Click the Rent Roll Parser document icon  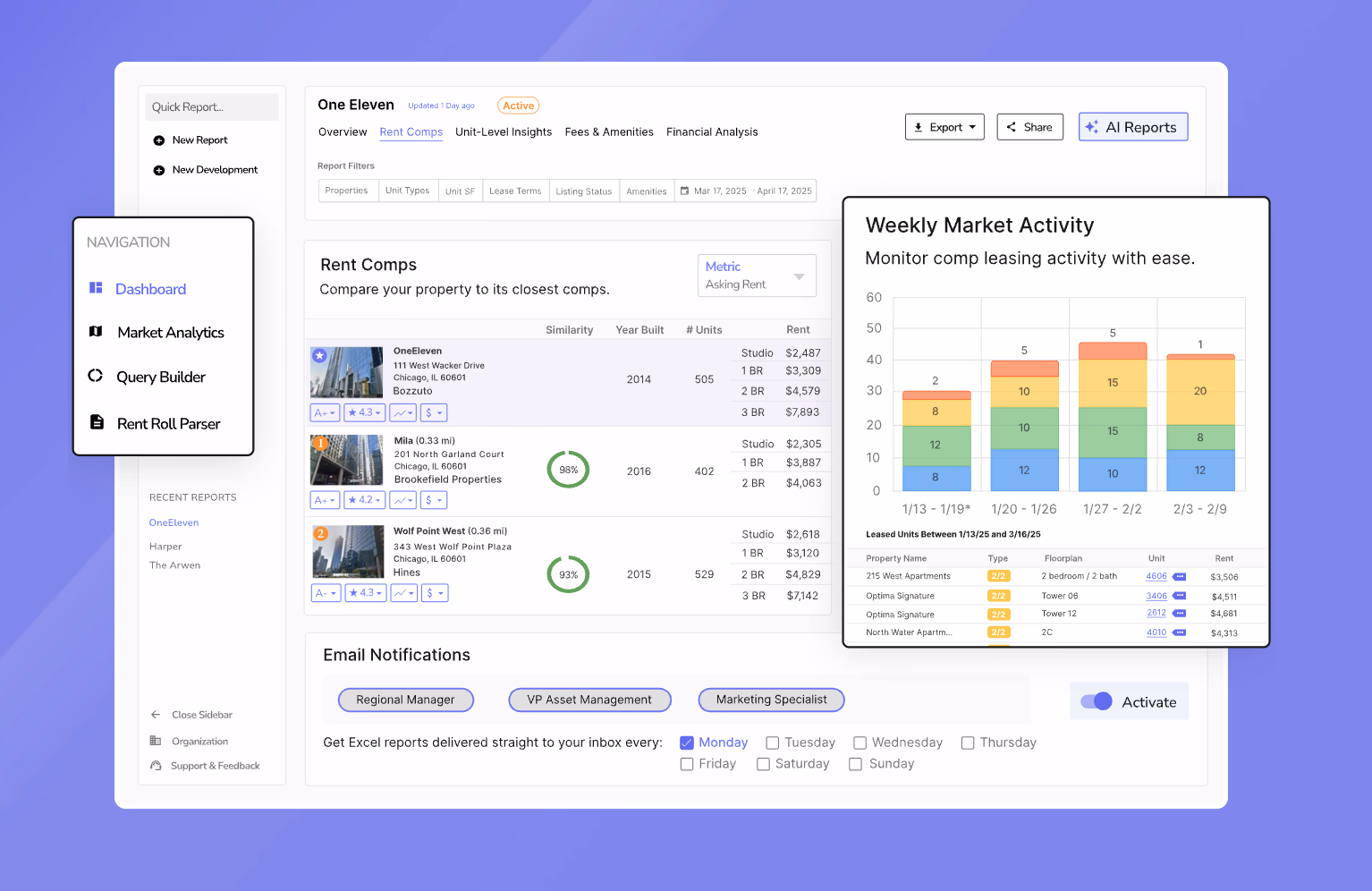[x=97, y=422]
